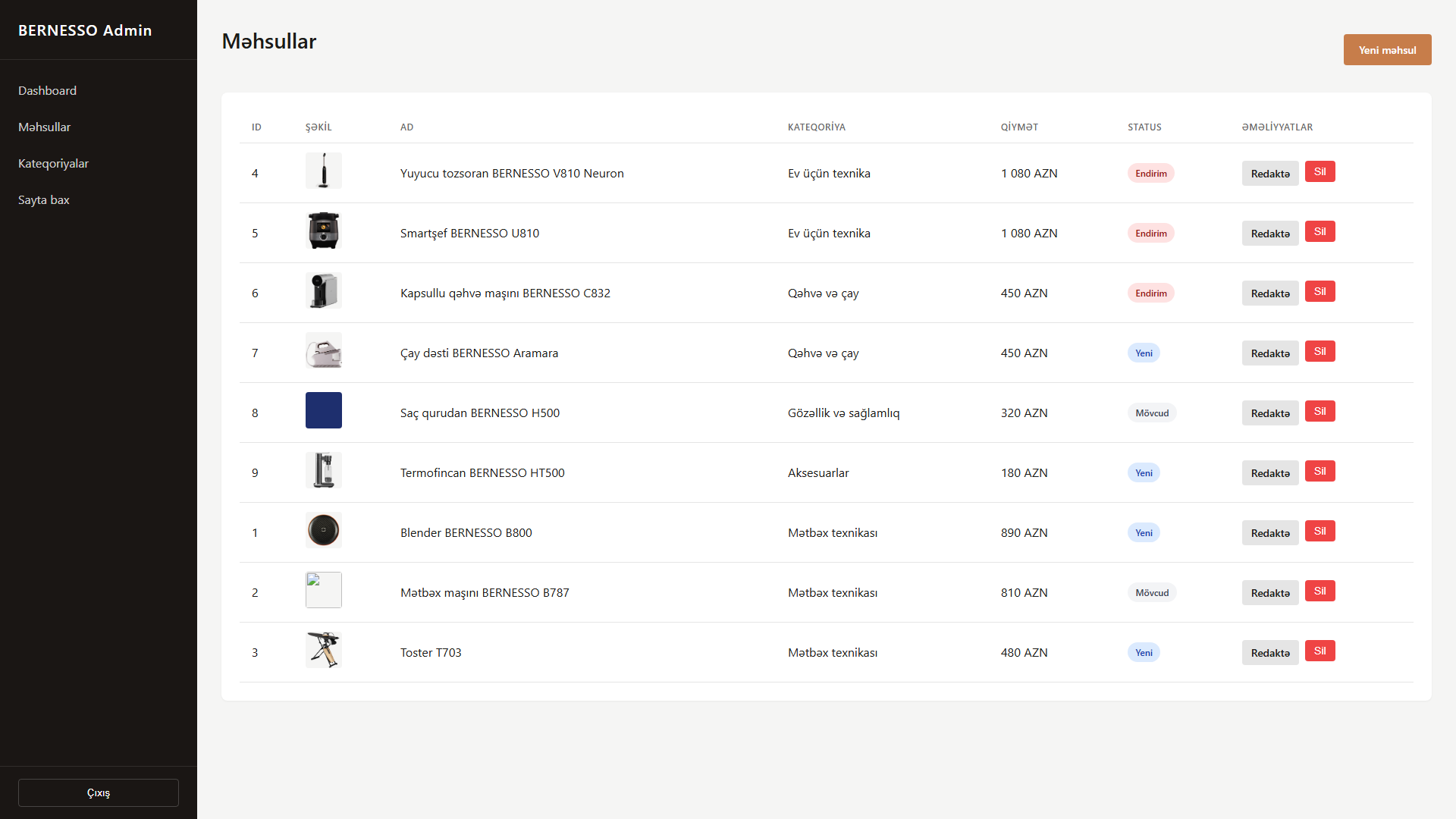Click the QİYMƏT column header
The height and width of the screenshot is (819, 1456).
click(1019, 127)
